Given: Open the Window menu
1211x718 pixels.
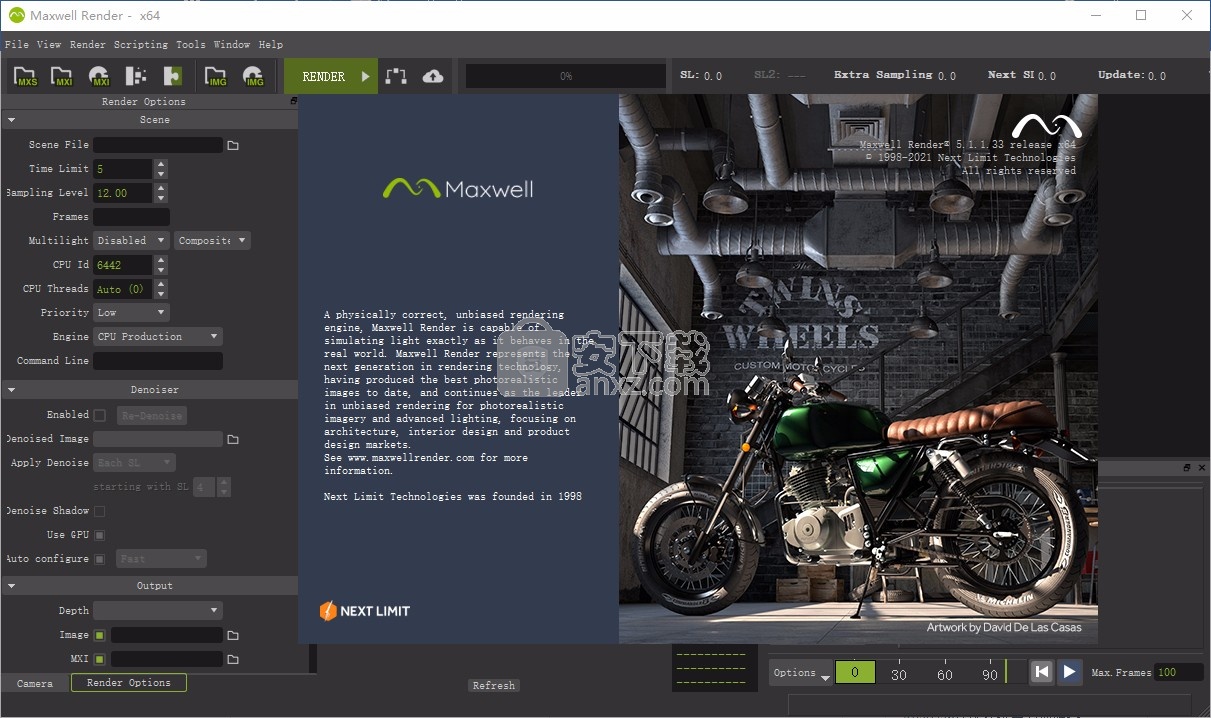Looking at the screenshot, I should [x=232, y=45].
